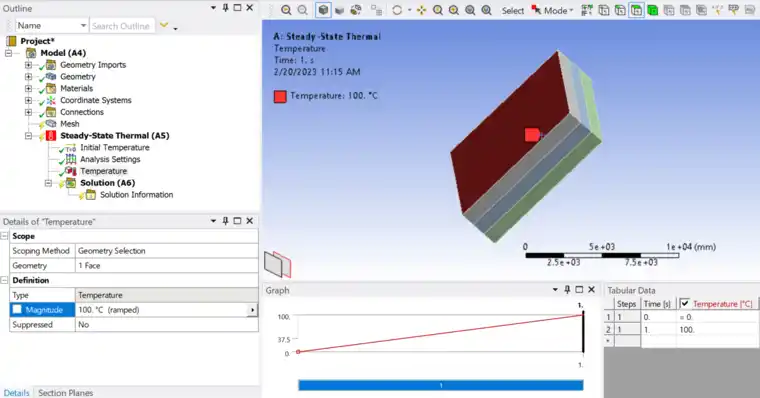Activate the Pan view tool
The height and width of the screenshot is (398, 760).
click(x=421, y=10)
